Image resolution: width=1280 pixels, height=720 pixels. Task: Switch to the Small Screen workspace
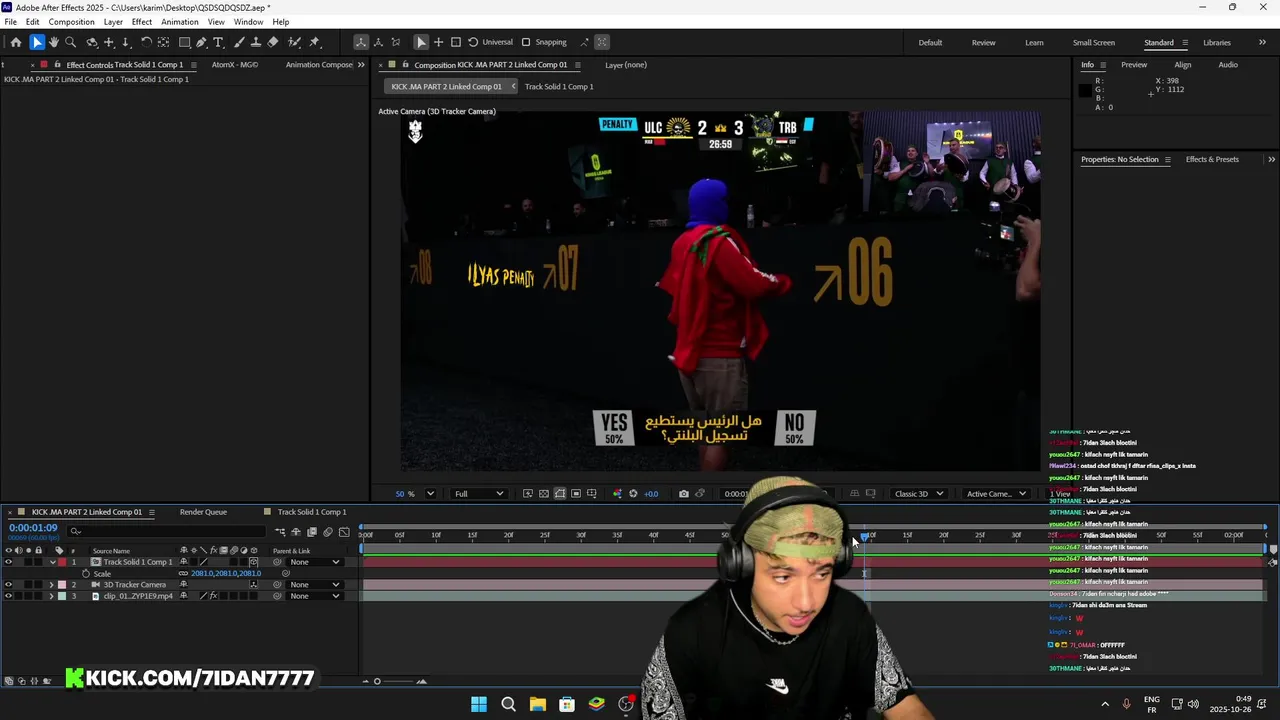1094,42
